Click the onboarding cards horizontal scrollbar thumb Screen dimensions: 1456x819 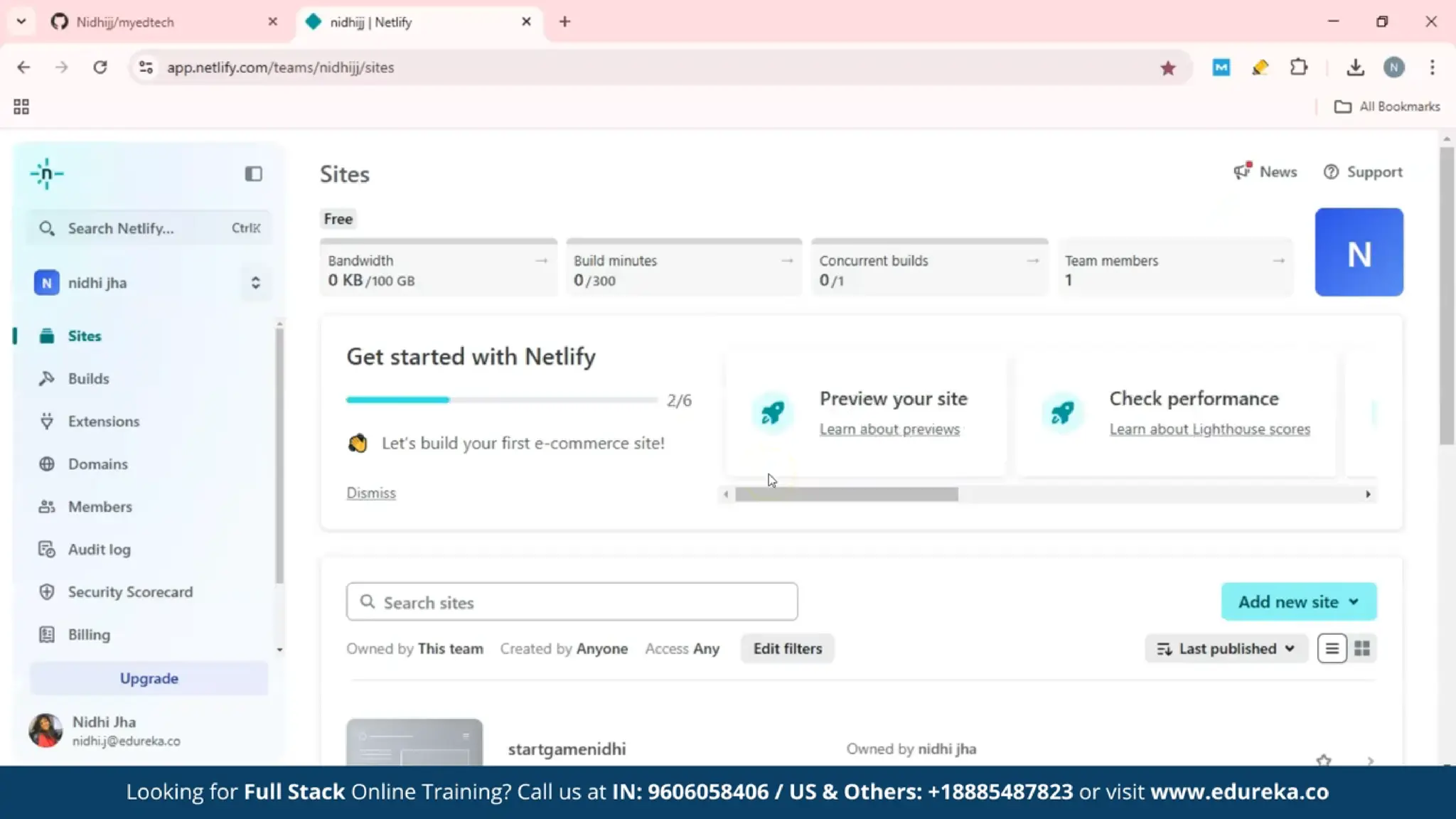(x=846, y=494)
